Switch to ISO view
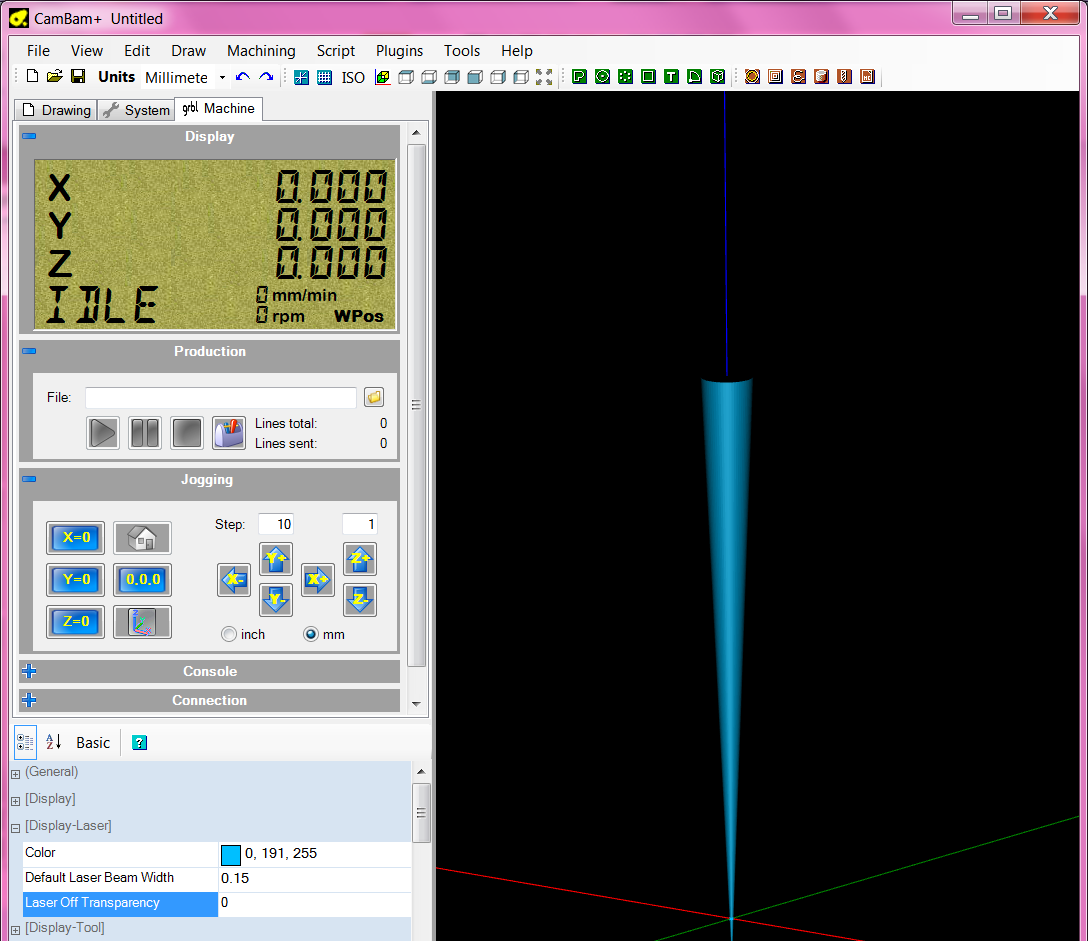The height and width of the screenshot is (941, 1088). [352, 77]
